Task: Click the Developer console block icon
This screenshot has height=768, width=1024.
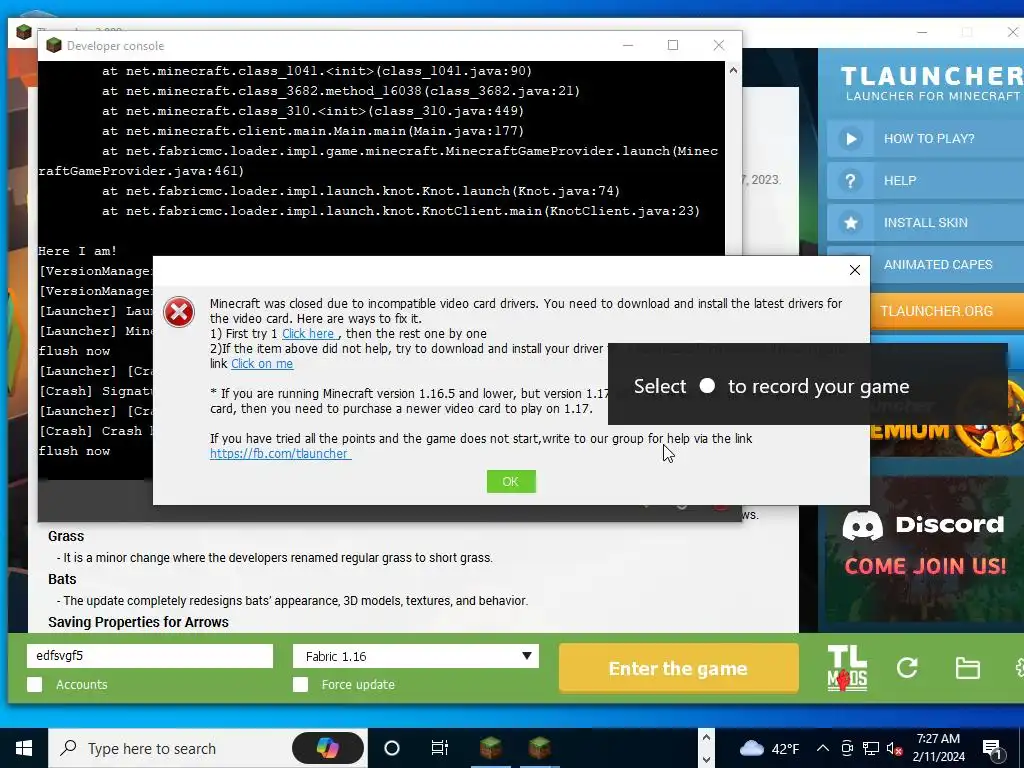Action: tap(54, 45)
